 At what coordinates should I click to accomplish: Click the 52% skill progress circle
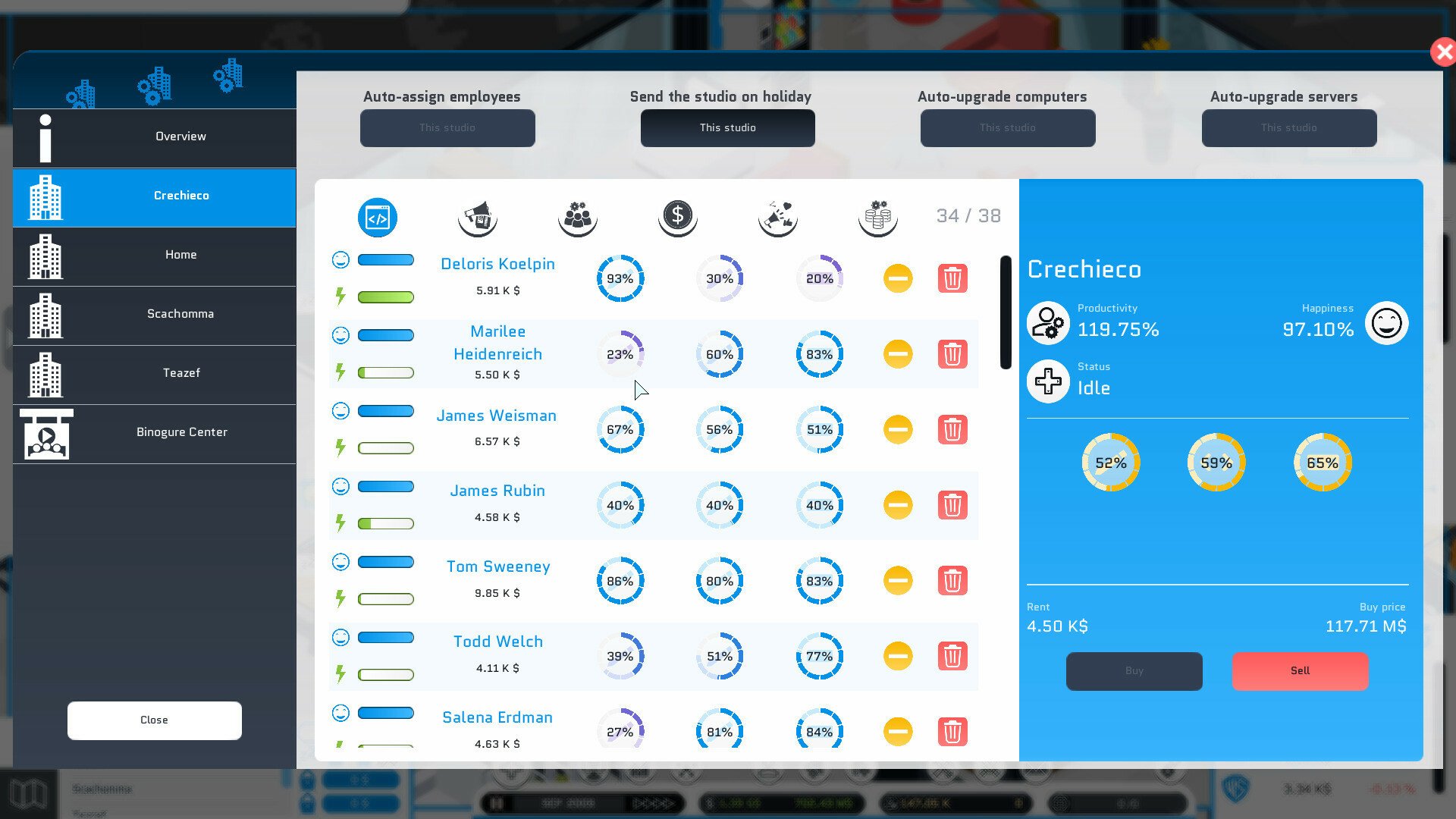point(1110,462)
